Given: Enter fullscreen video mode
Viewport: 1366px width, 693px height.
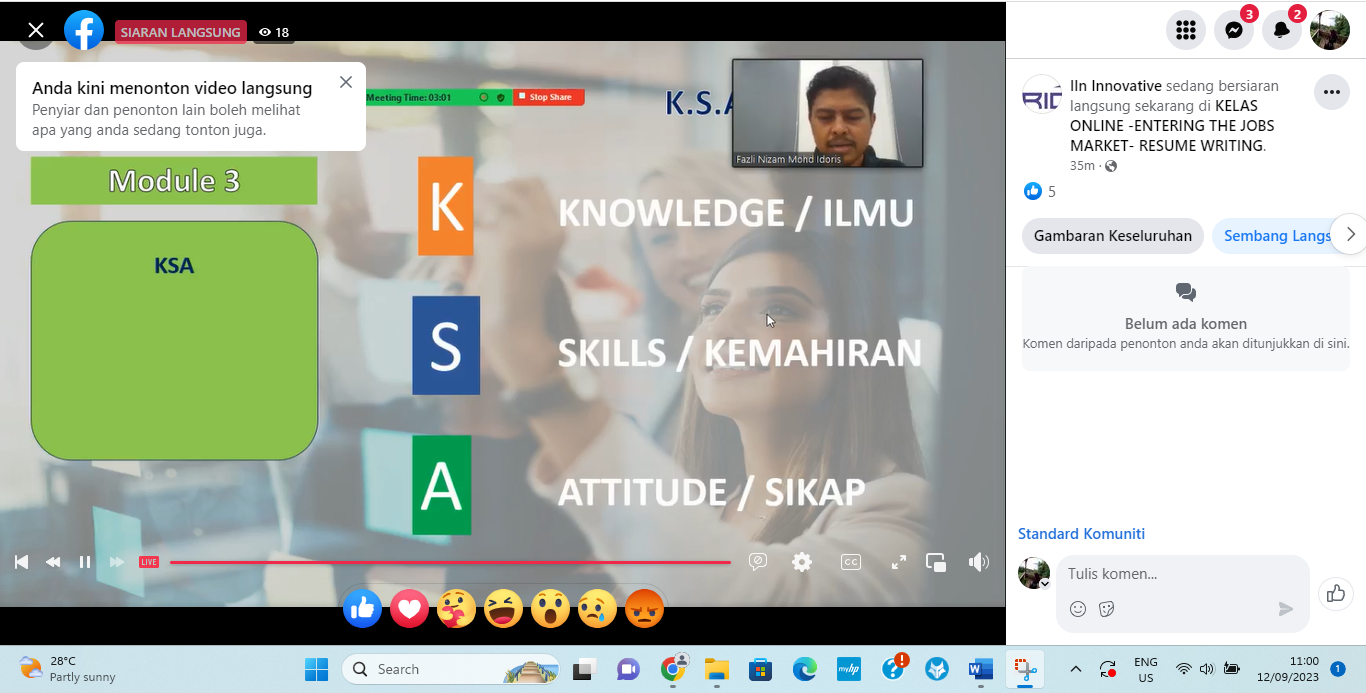Looking at the screenshot, I should point(898,562).
